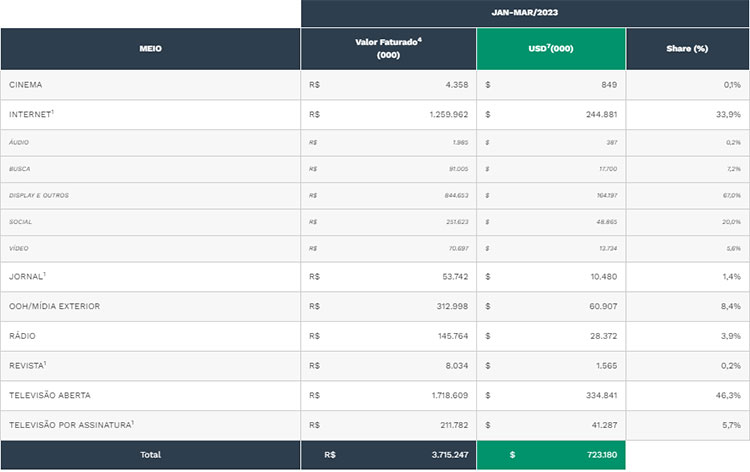Image resolution: width=750 pixels, height=472 pixels.
Task: Click the DISPLAY E OUTROS share 67,0%
Action: pyautogui.click(x=732, y=195)
